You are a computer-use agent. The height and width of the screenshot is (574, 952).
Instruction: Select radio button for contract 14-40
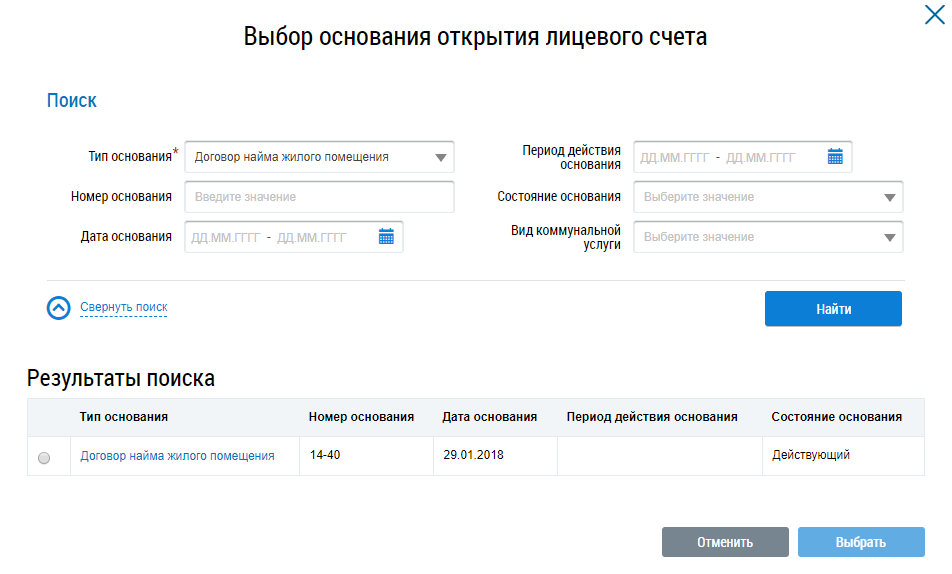tap(44, 457)
